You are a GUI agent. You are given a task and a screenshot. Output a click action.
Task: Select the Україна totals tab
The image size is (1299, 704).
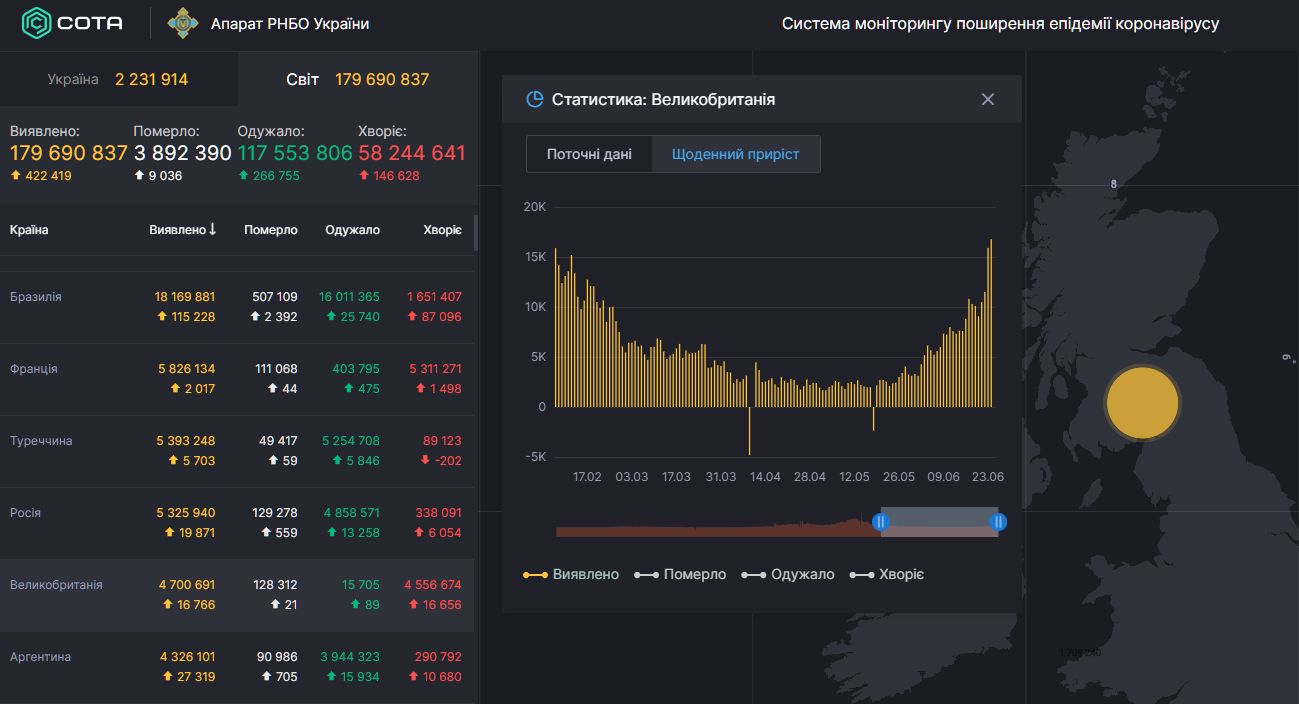coord(118,79)
